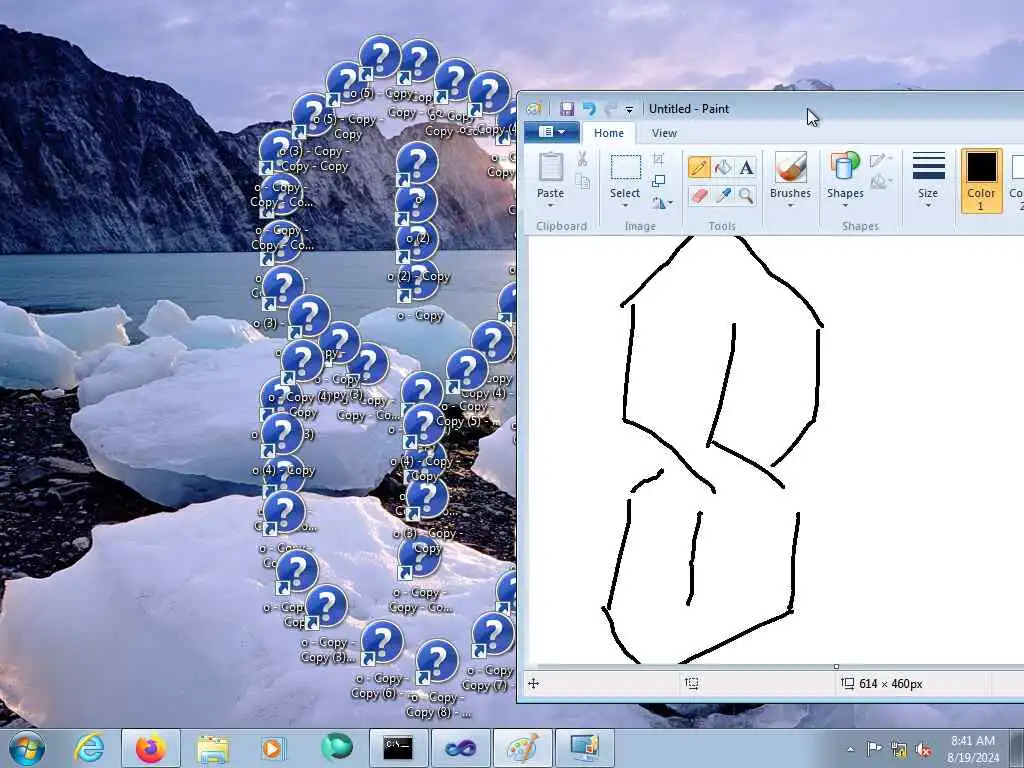Open Windows Explorer folder in the taskbar

(x=212, y=748)
